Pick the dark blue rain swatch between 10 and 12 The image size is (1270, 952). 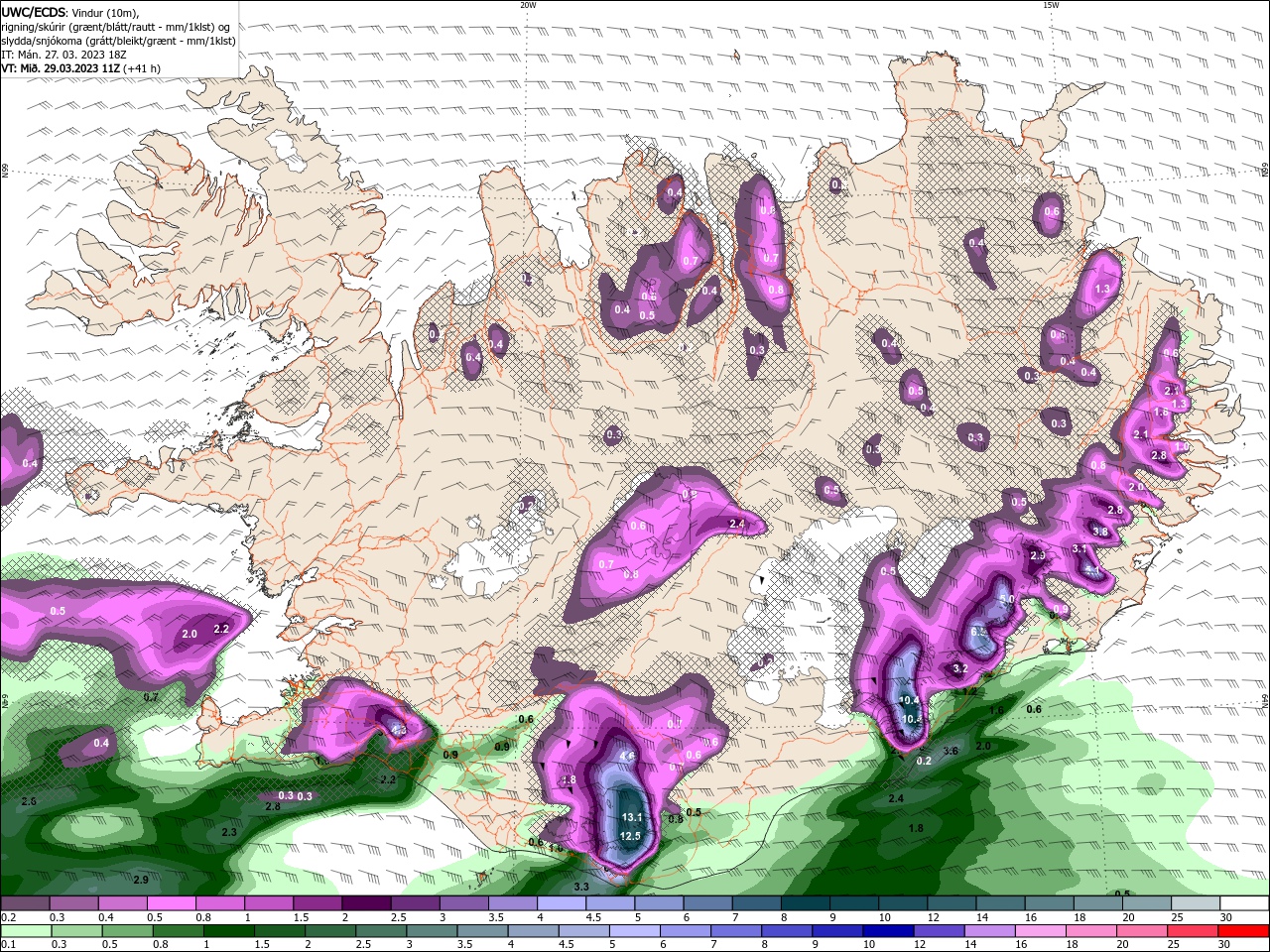point(887,931)
